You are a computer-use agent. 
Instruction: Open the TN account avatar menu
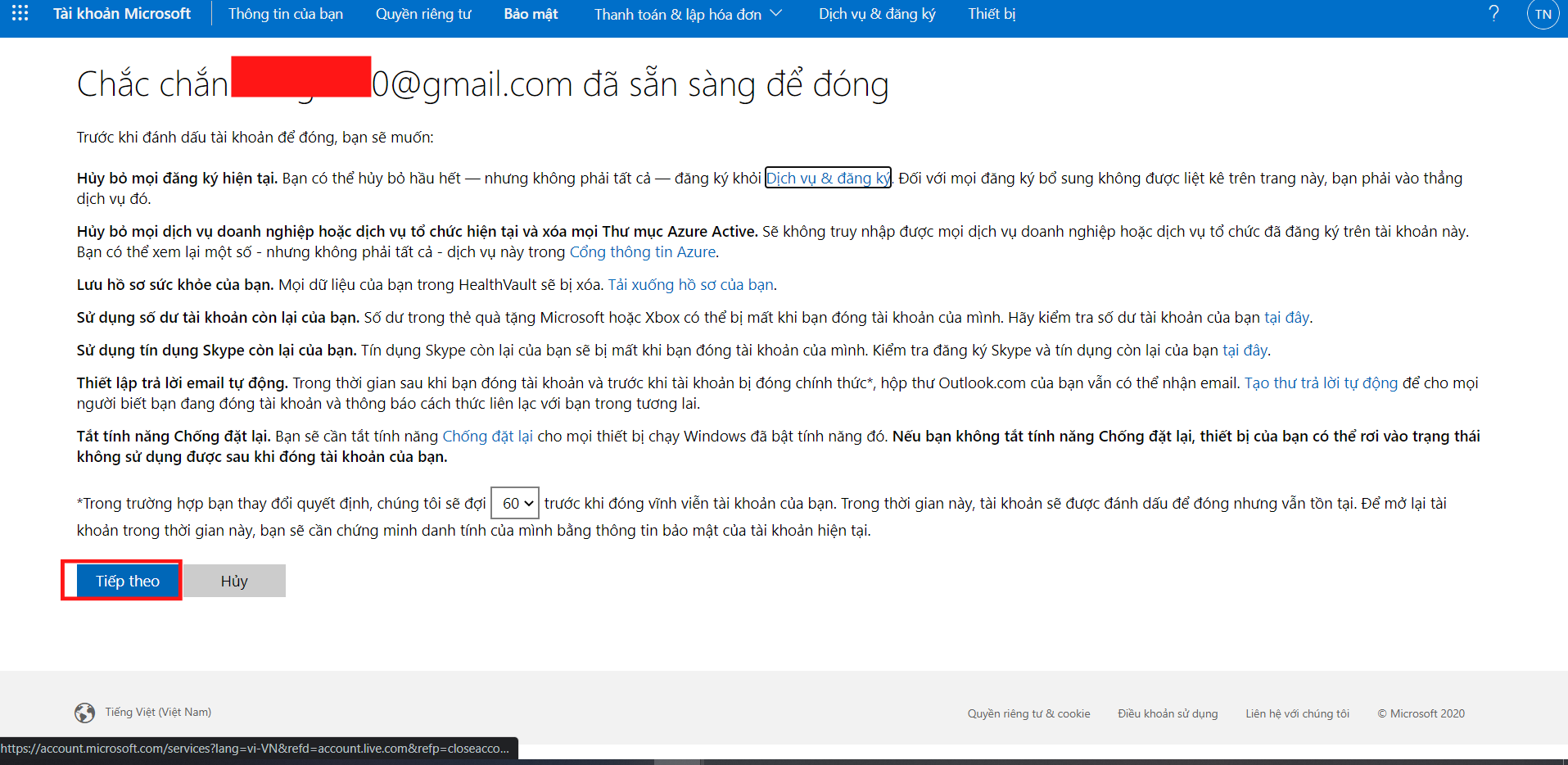click(1543, 14)
